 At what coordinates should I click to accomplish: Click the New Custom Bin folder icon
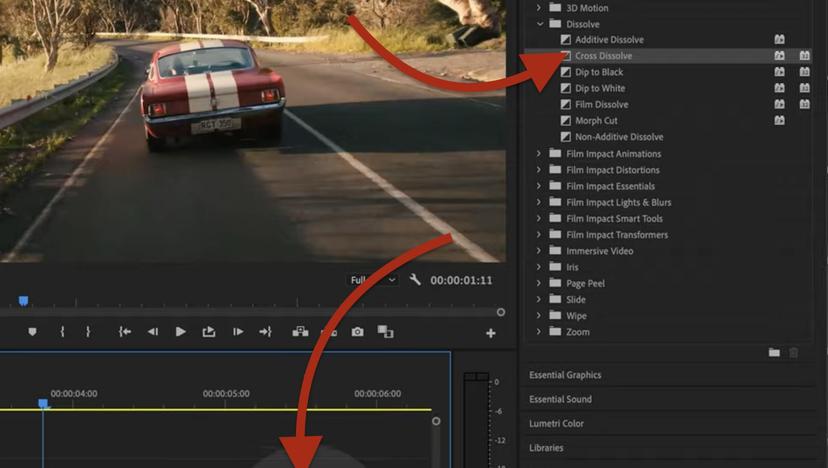click(x=774, y=352)
